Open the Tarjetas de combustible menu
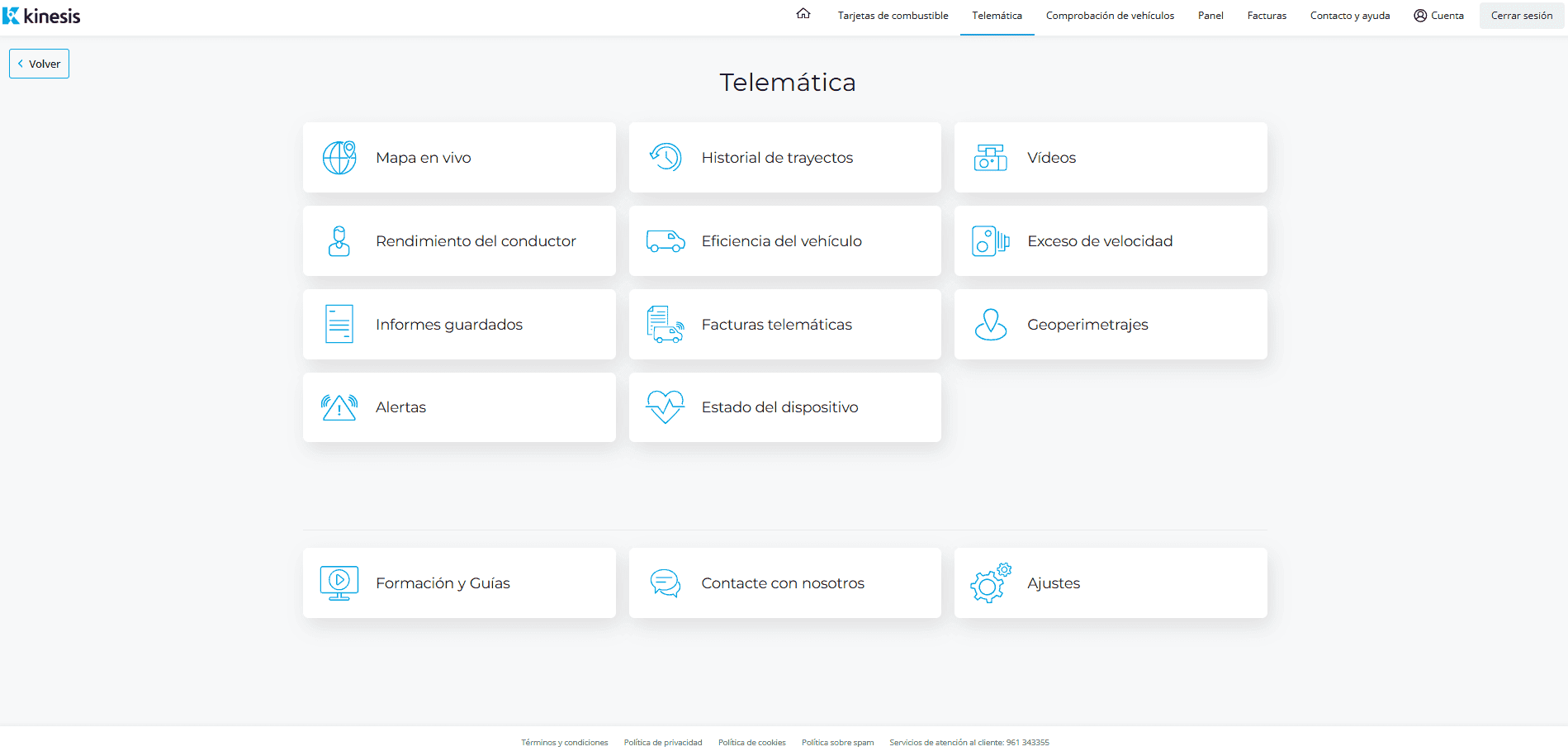 tap(893, 16)
